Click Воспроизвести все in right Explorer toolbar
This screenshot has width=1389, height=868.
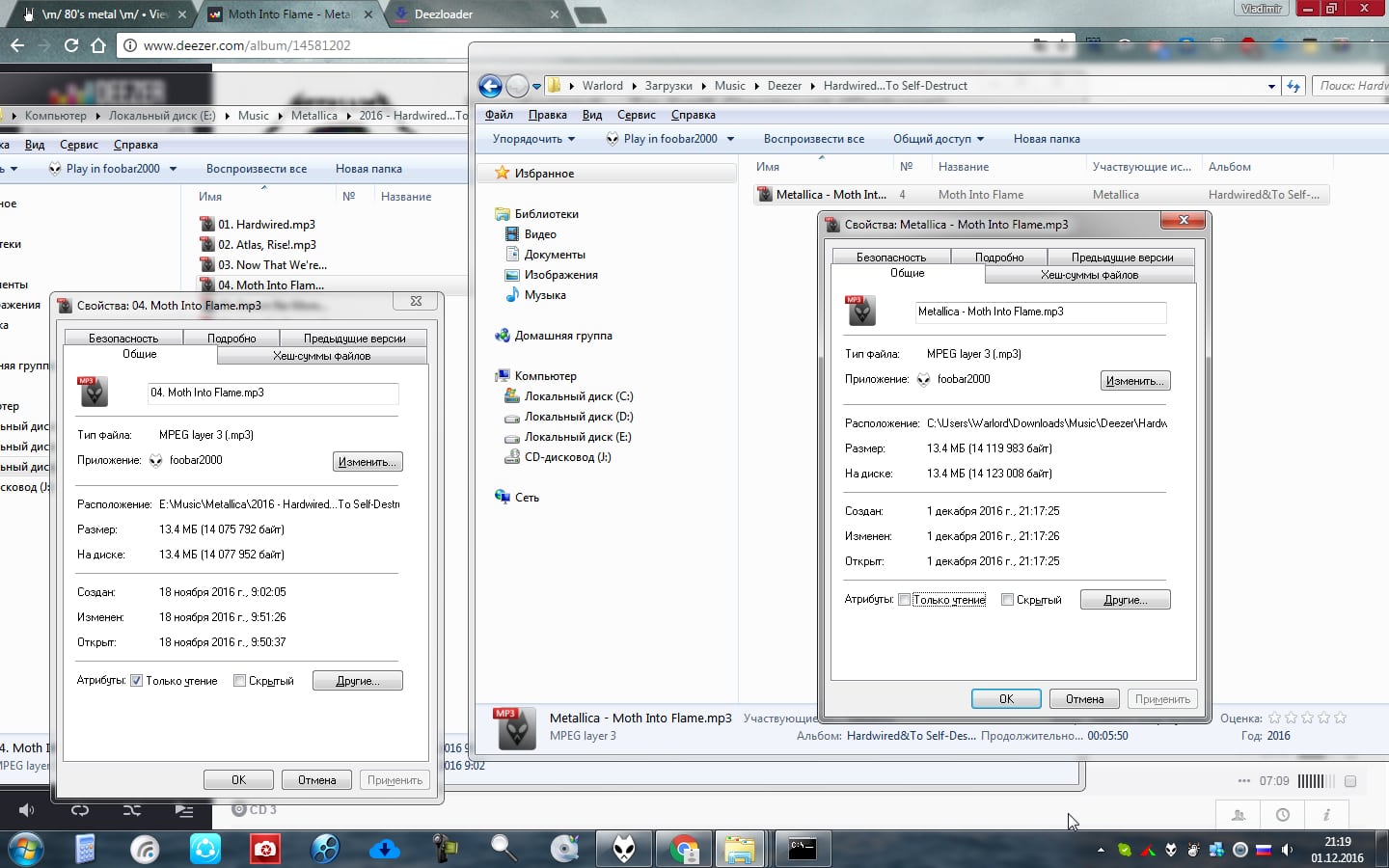tap(813, 139)
